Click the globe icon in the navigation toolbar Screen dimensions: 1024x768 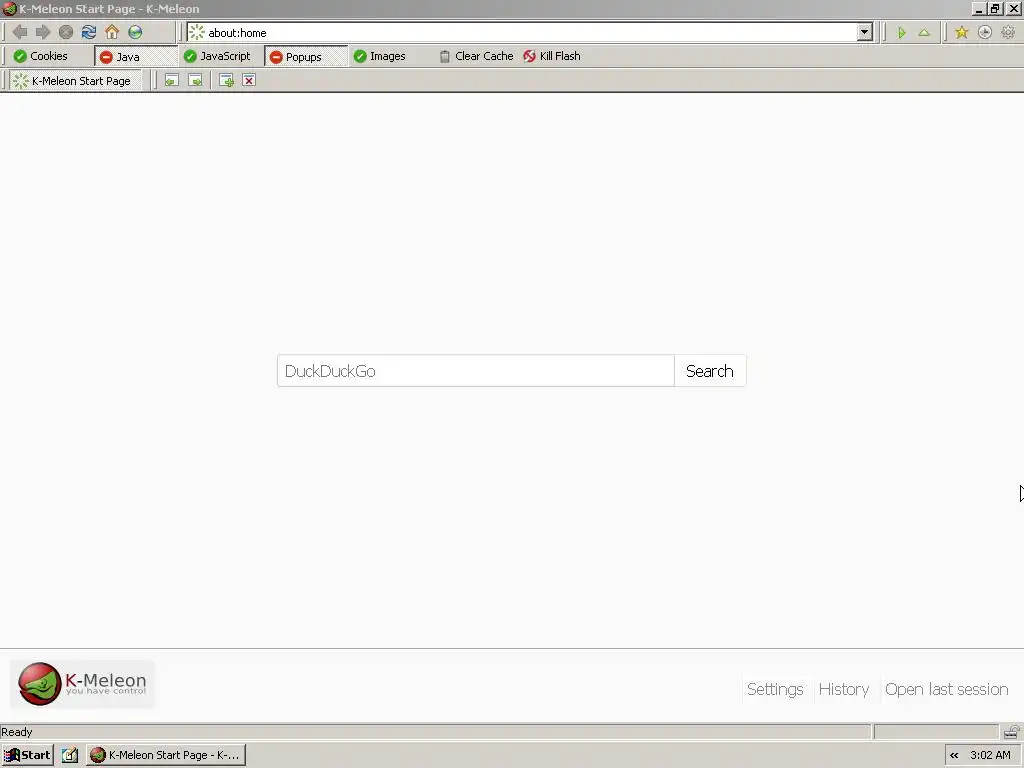135,32
